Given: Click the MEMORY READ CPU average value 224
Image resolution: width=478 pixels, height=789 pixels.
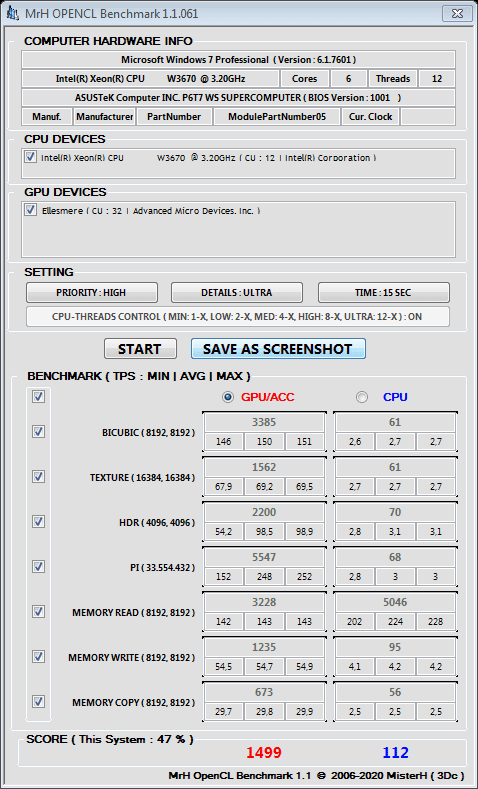Looking at the screenshot, I should 395,621.
